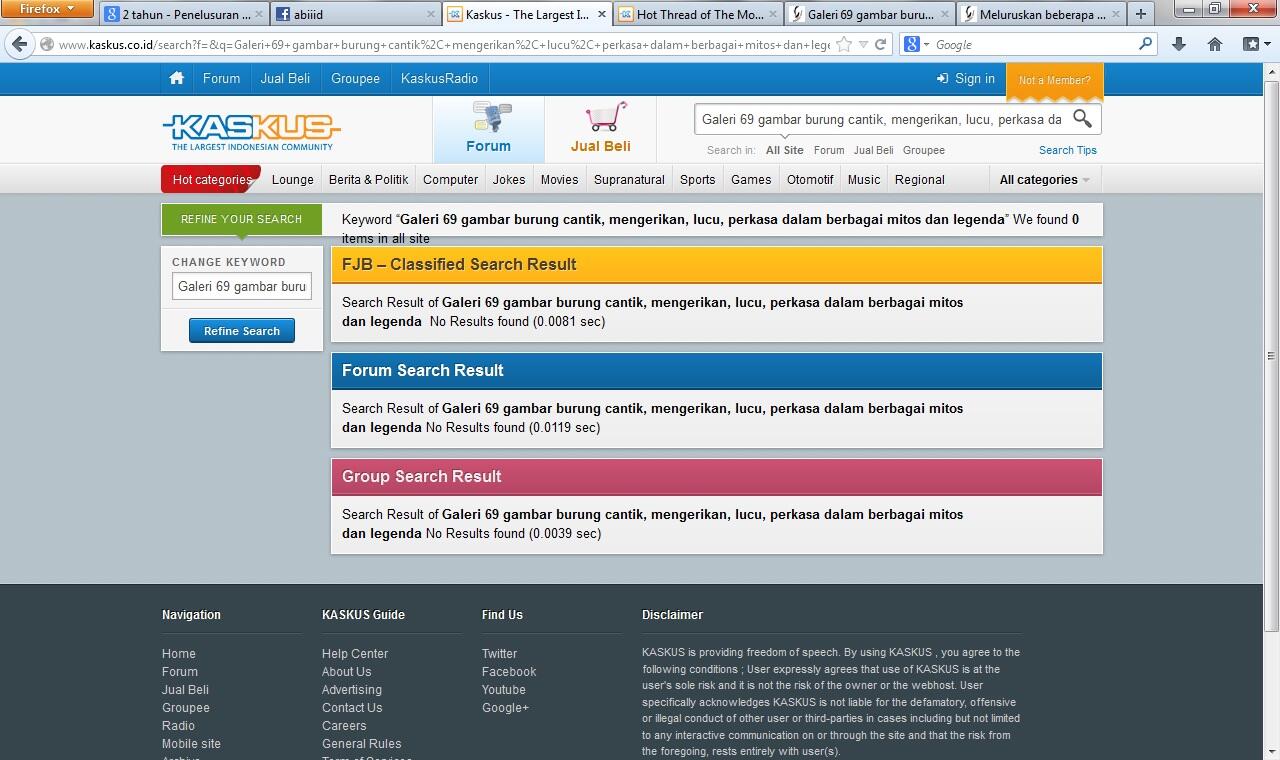Open Jual Beli in top navigation bar

pyautogui.click(x=285, y=78)
